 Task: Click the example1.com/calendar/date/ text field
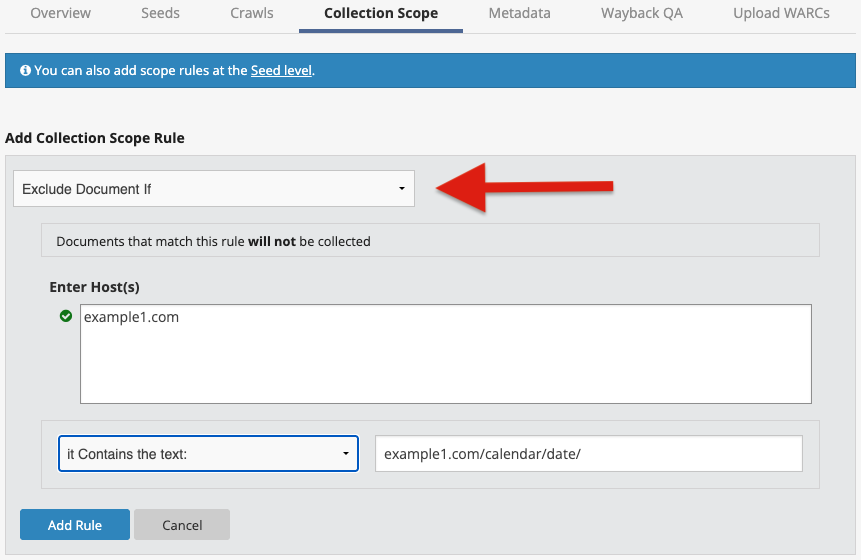pos(589,453)
